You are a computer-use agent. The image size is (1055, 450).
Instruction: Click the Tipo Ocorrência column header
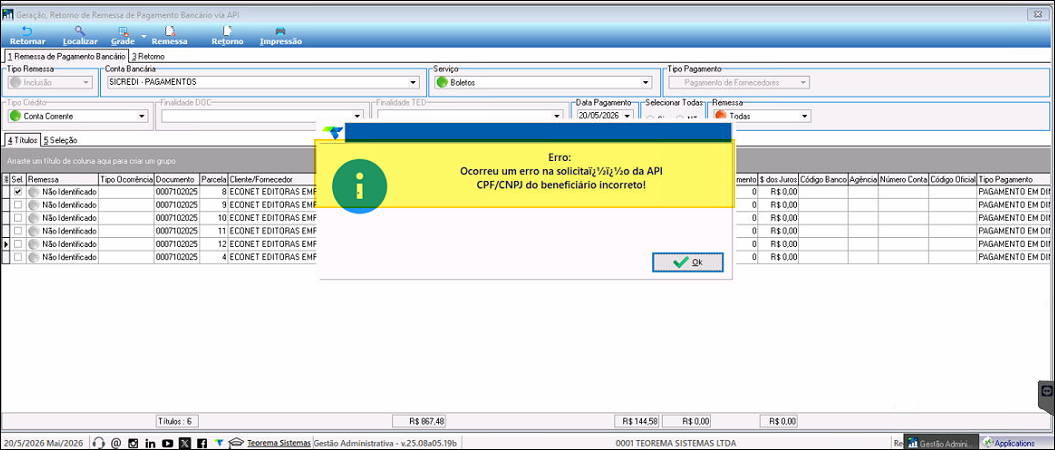(x=126, y=180)
